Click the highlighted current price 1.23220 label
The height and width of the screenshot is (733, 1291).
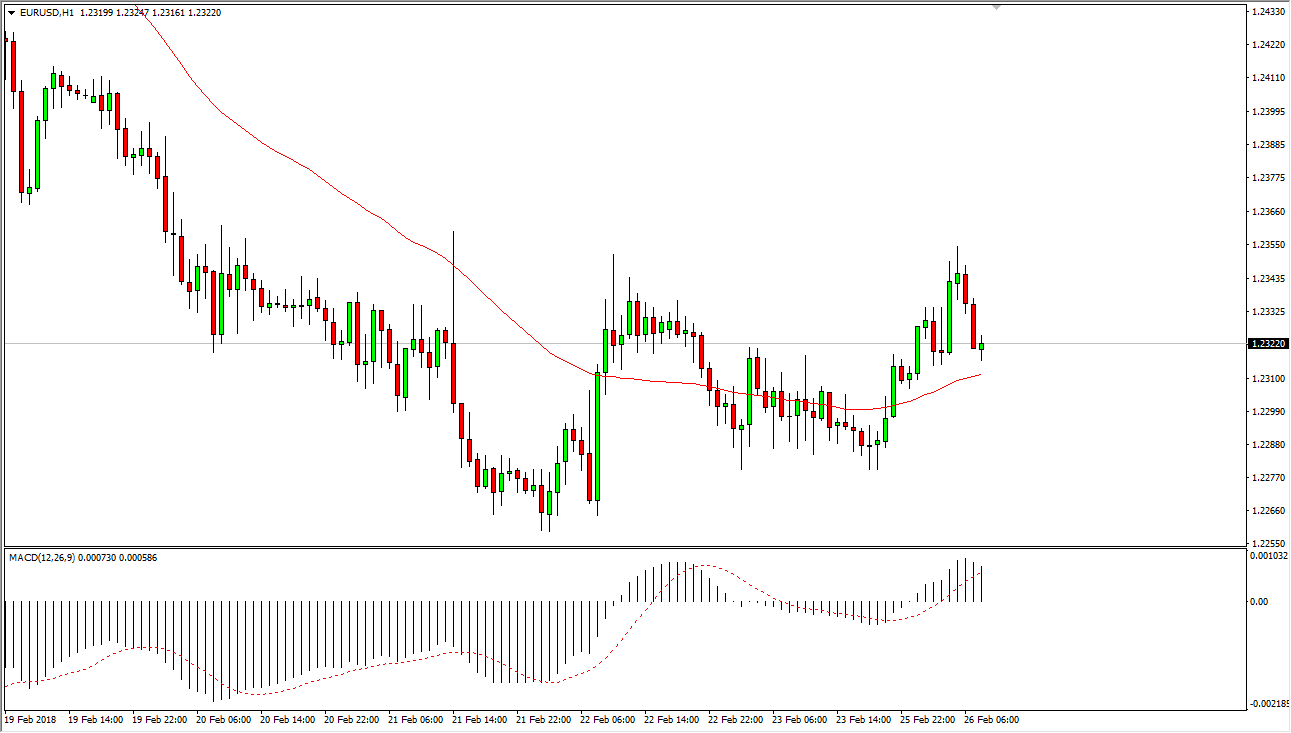click(x=1269, y=344)
